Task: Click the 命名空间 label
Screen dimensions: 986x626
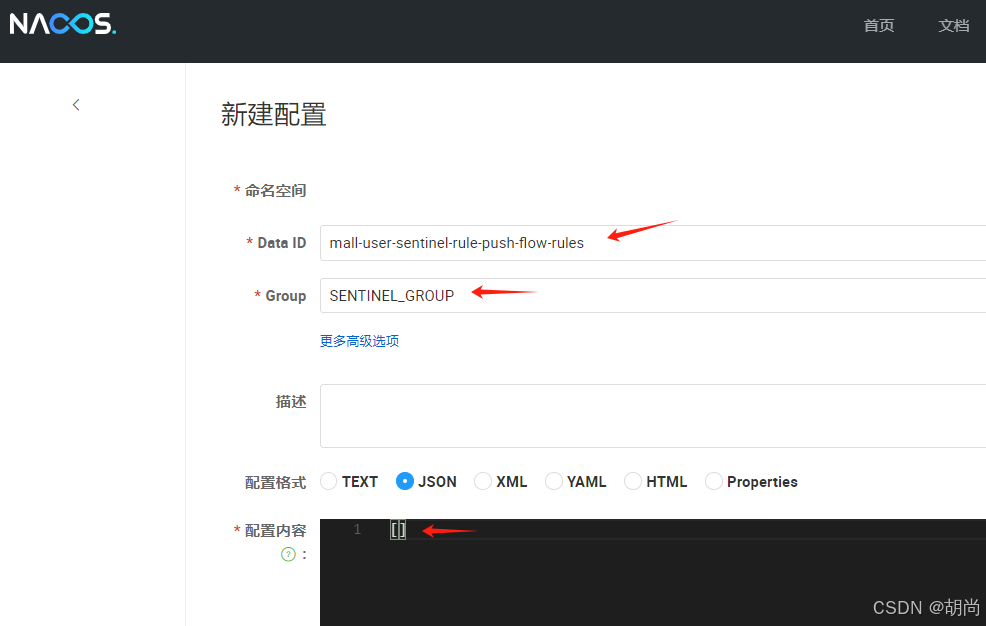Action: 275,191
